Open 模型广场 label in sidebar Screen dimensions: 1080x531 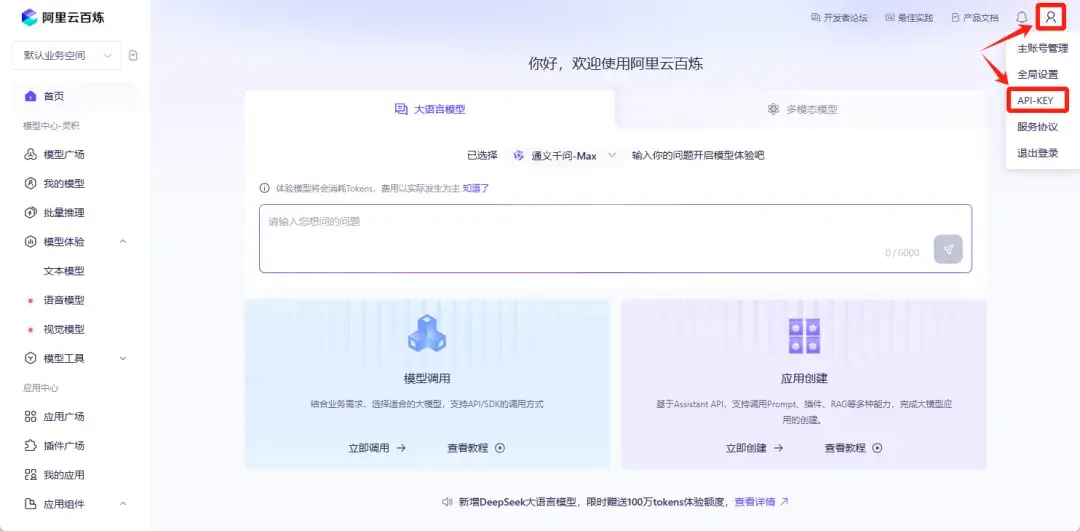pos(64,154)
